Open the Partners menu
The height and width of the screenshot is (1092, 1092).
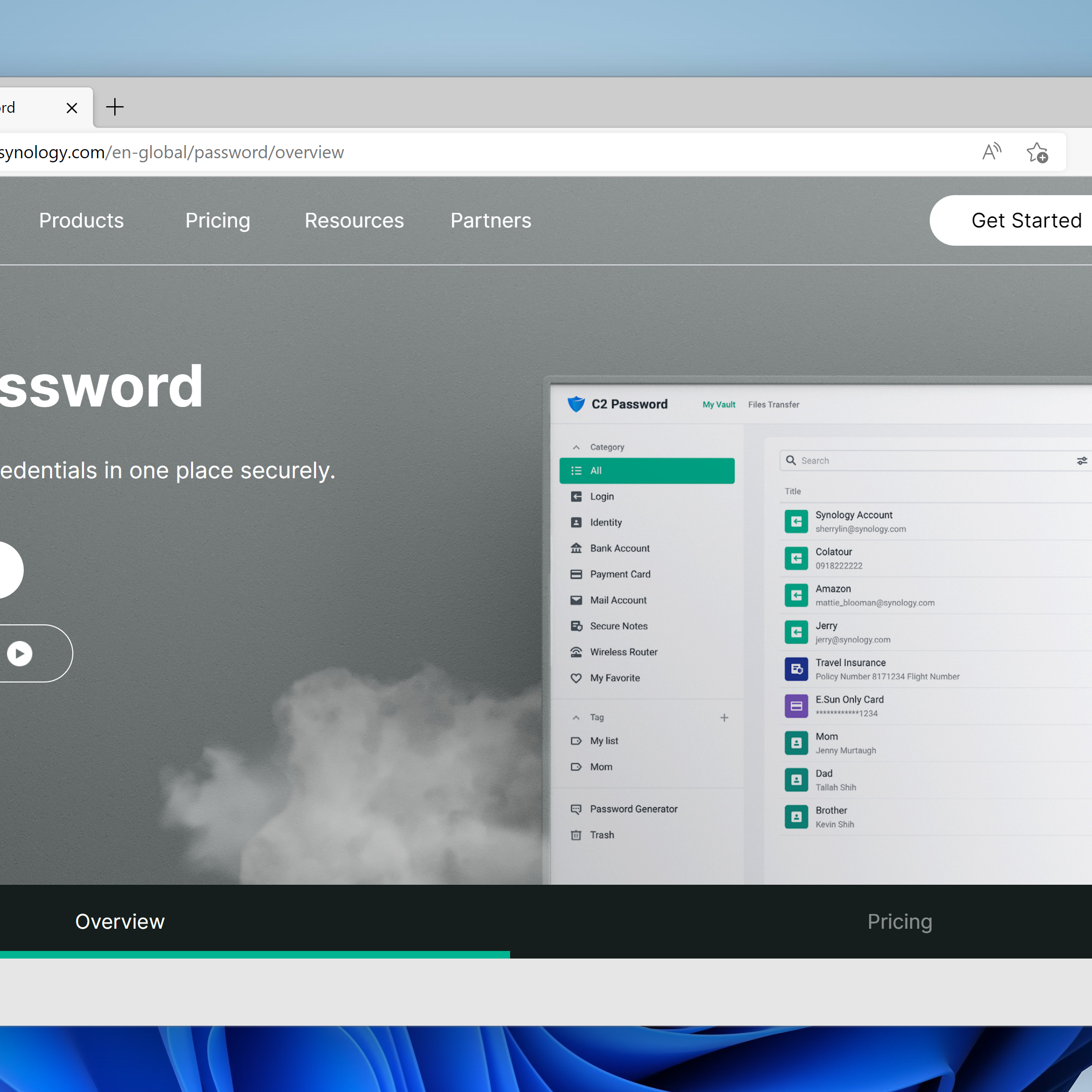pyautogui.click(x=490, y=220)
